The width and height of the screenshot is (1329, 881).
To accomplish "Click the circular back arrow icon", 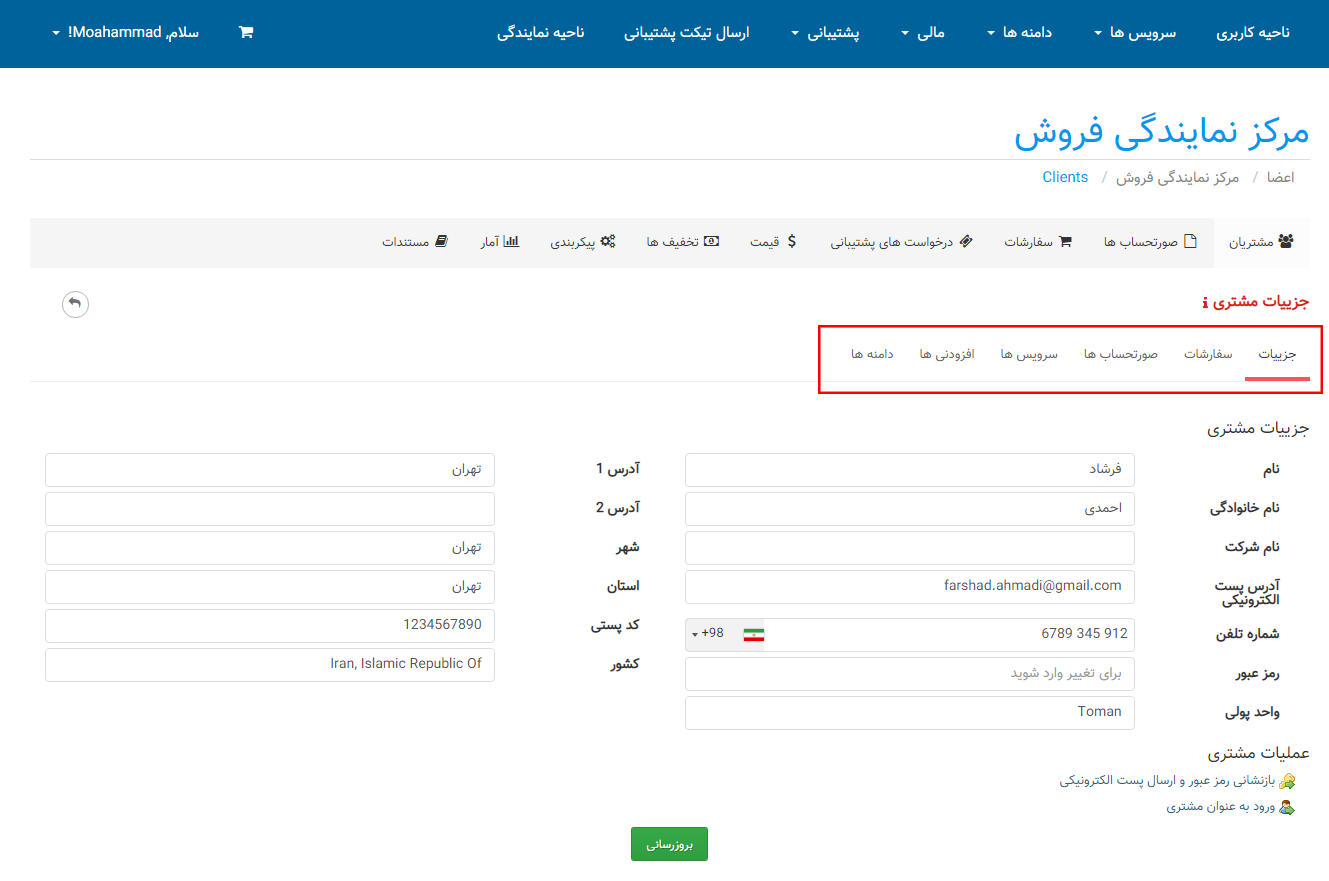I will click(x=75, y=304).
